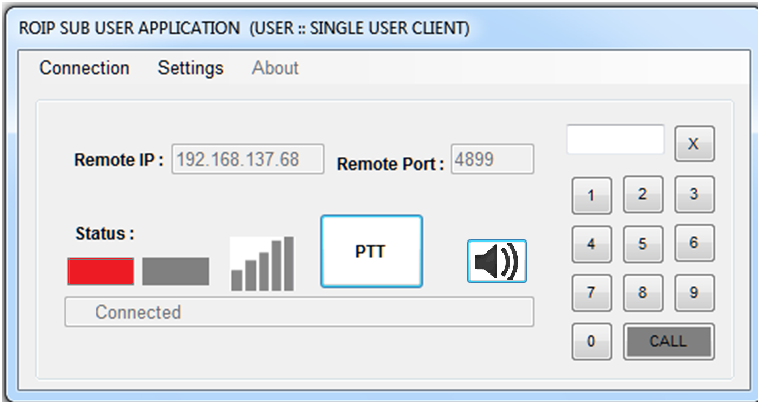Clear the dial entry with X button
The image size is (758, 404).
coord(693,144)
